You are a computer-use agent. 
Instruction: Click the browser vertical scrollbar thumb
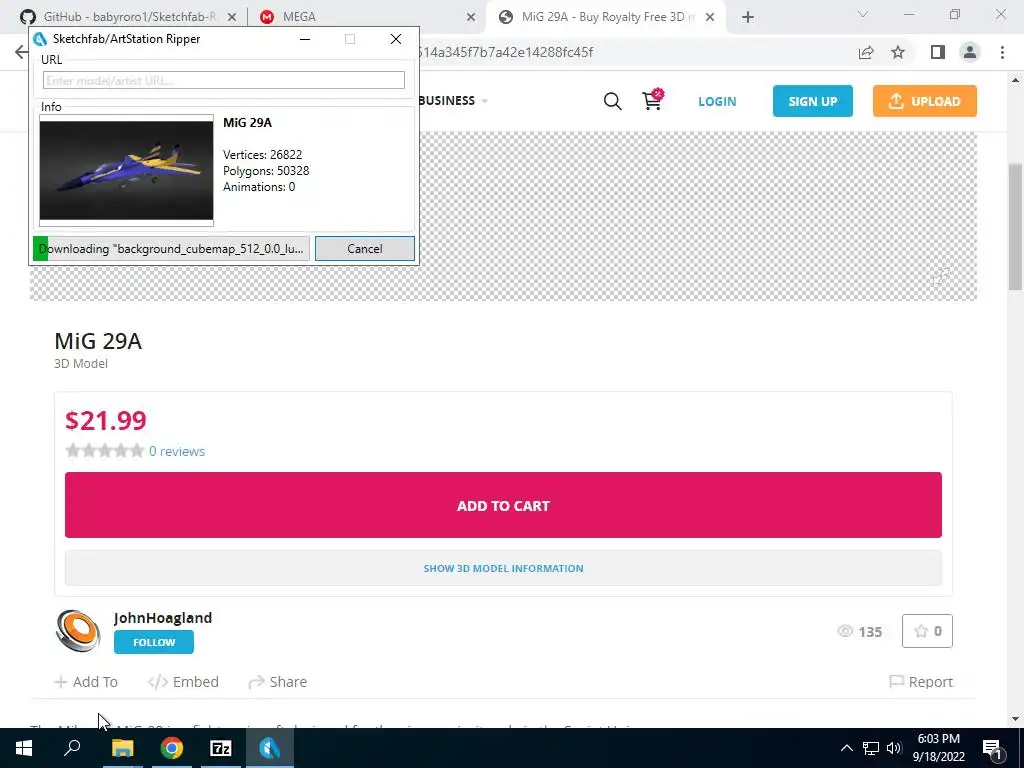point(1015,226)
